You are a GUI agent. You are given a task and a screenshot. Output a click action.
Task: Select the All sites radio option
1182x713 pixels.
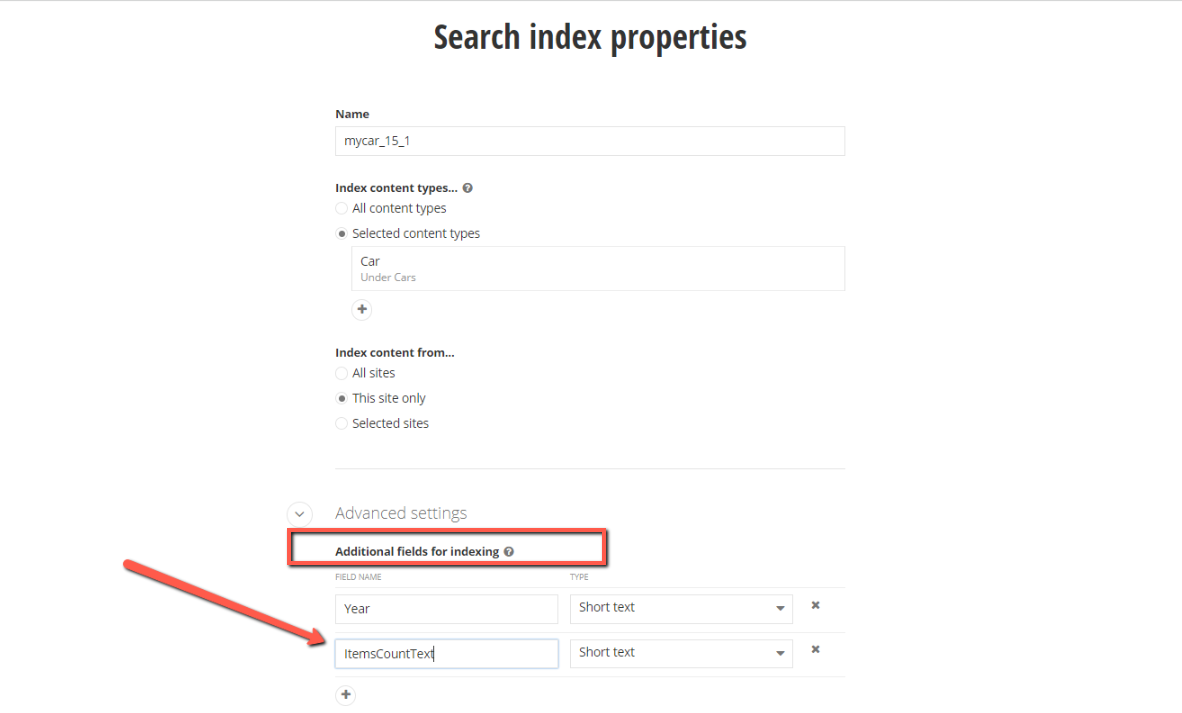click(x=341, y=373)
